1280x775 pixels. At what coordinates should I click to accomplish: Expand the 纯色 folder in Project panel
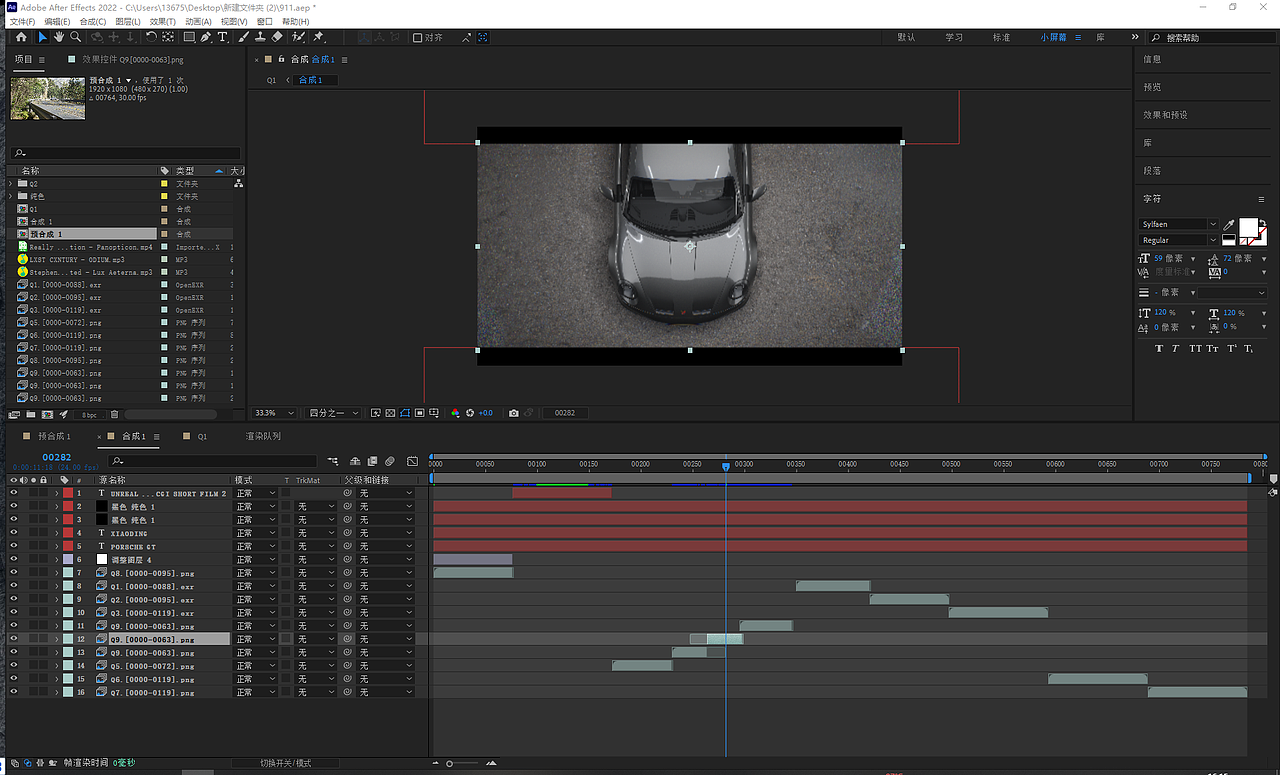pos(11,196)
